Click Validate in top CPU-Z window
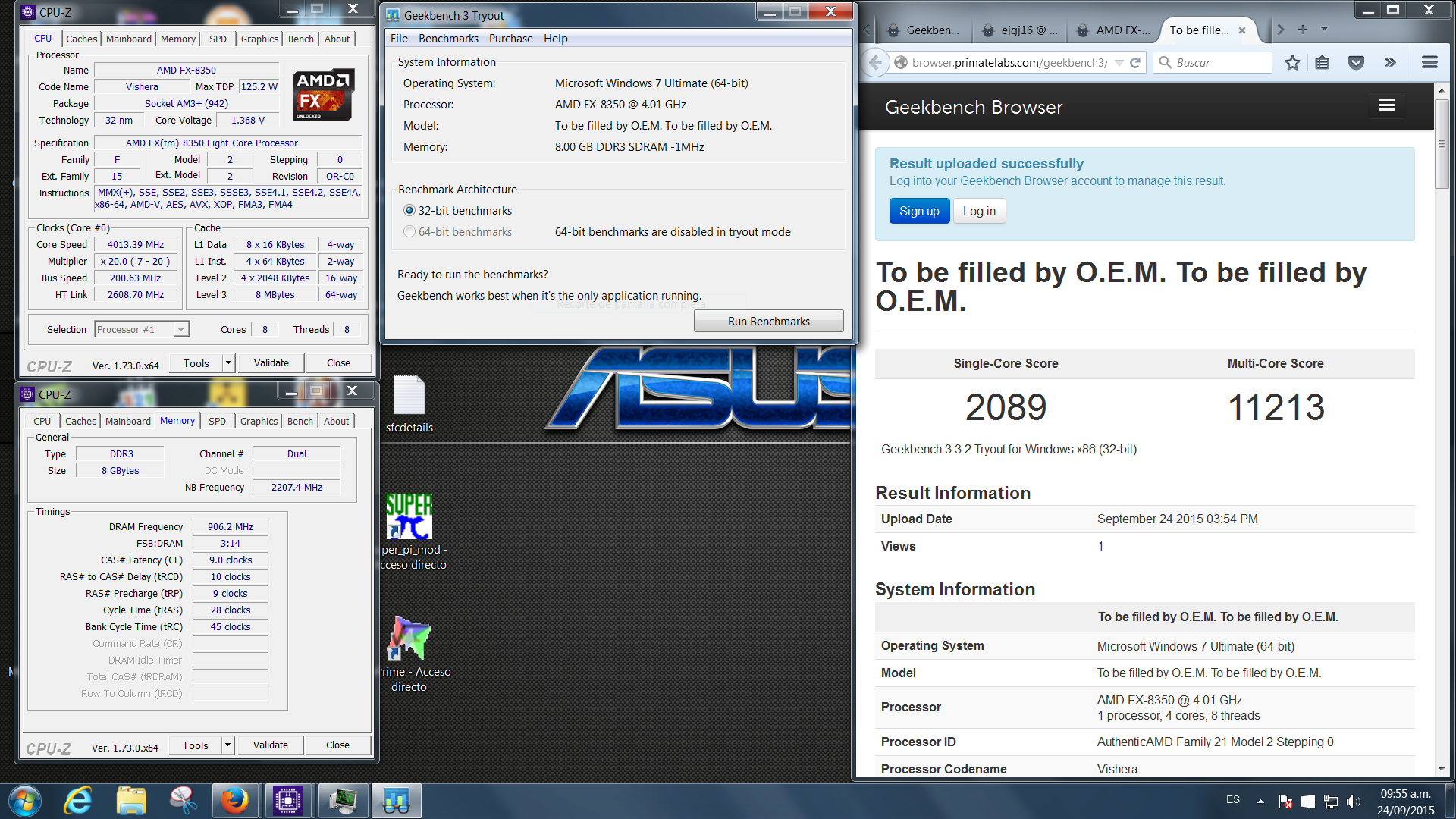This screenshot has width=1456, height=819. coord(271,363)
